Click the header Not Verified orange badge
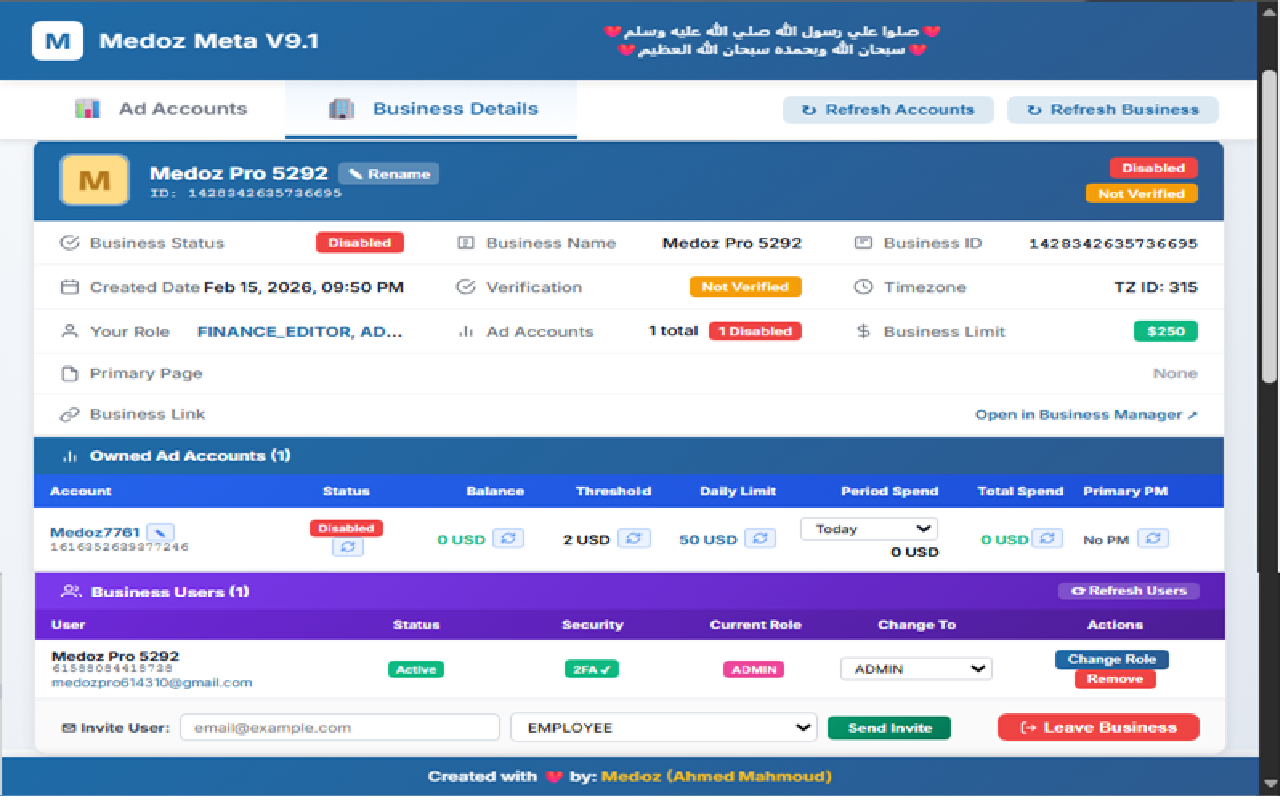 tap(1141, 194)
